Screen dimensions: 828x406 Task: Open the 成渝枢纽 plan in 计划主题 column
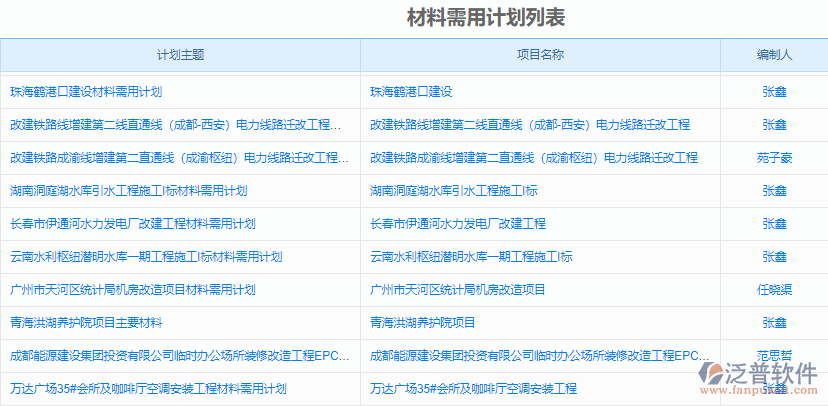click(x=180, y=158)
